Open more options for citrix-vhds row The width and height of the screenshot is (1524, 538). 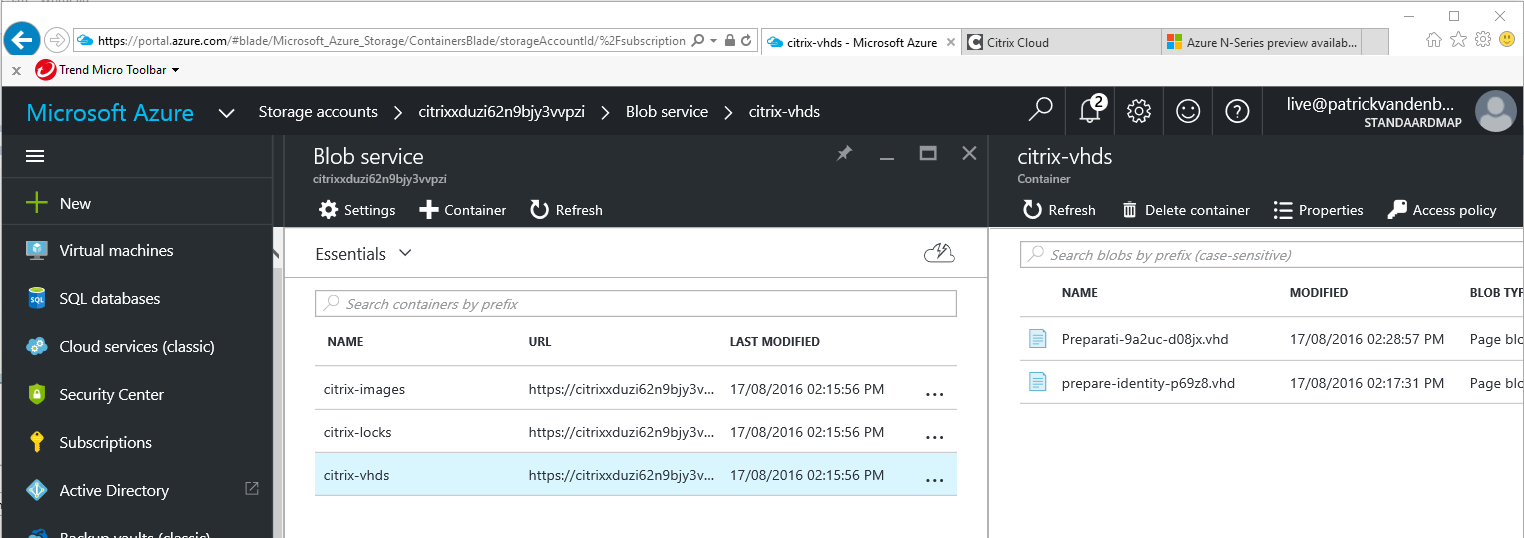(935, 479)
